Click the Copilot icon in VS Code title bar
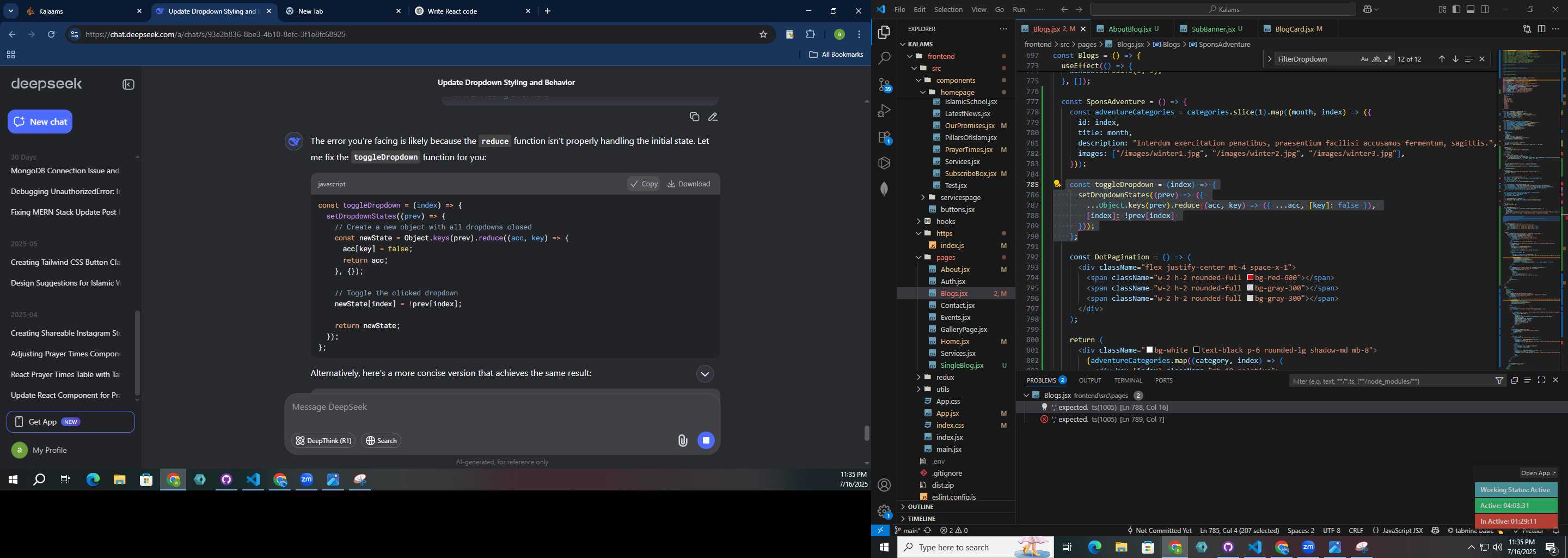The image size is (1568, 558). tap(1368, 10)
